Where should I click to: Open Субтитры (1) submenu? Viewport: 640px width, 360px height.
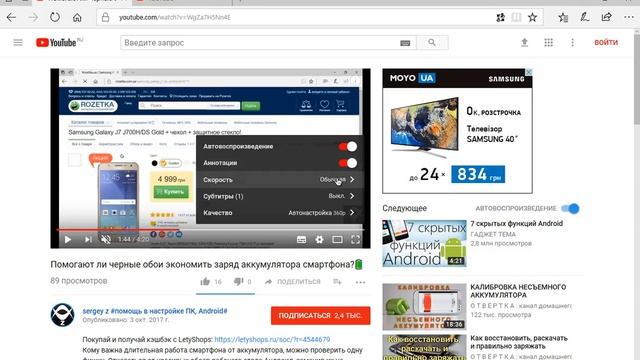(x=279, y=196)
